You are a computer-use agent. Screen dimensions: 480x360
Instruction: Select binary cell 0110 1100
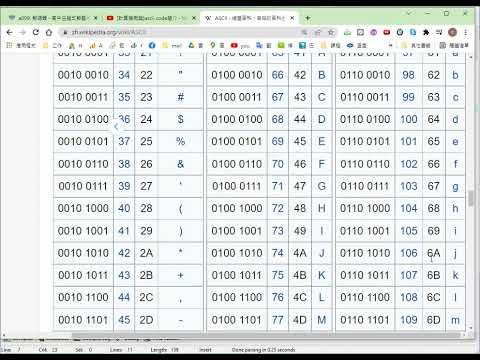[x=365, y=297]
